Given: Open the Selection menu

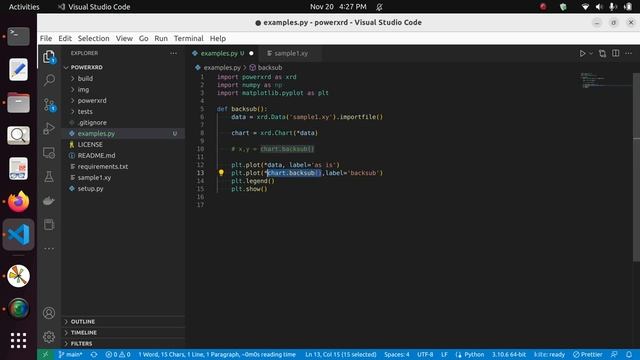Looking at the screenshot, I should [x=93, y=38].
